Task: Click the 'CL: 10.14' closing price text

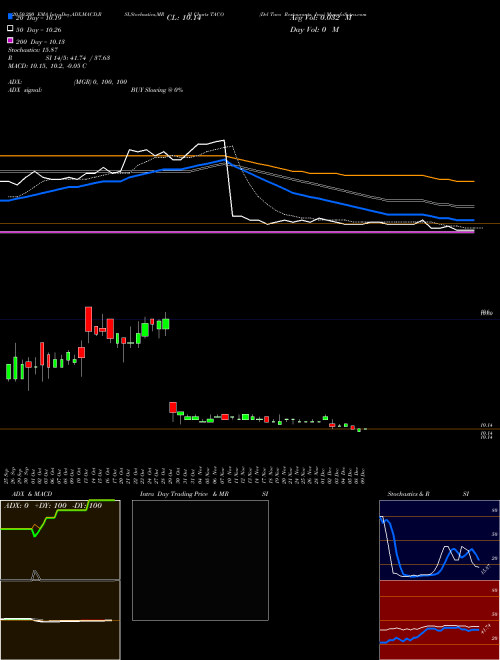Action: [x=184, y=18]
